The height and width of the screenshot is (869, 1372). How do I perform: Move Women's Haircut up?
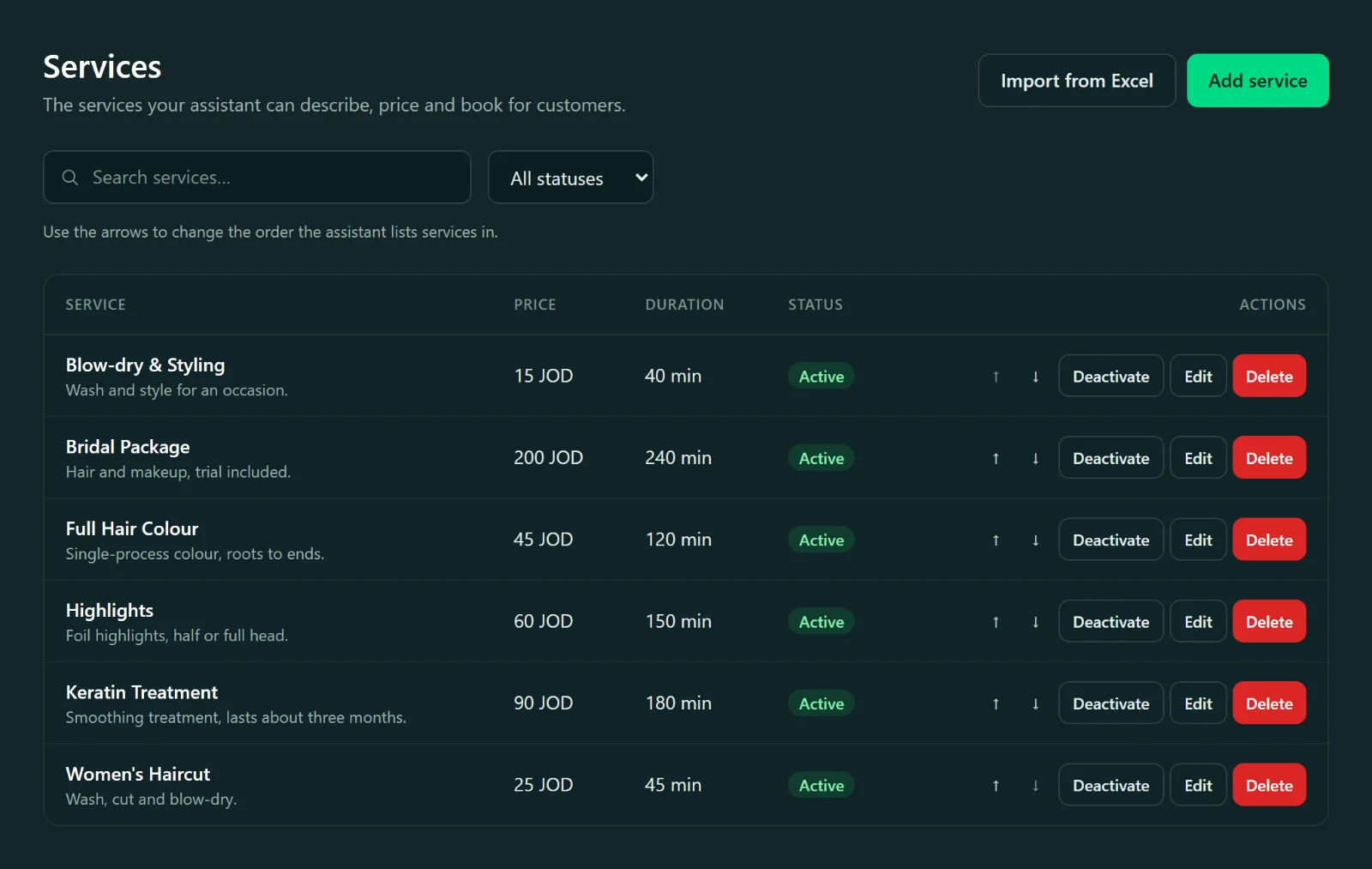point(996,786)
